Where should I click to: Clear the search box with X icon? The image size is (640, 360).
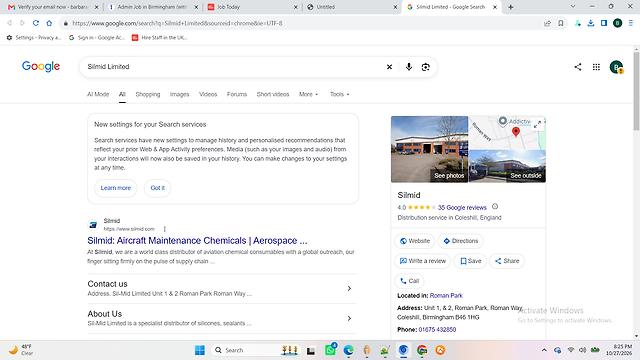[389, 67]
